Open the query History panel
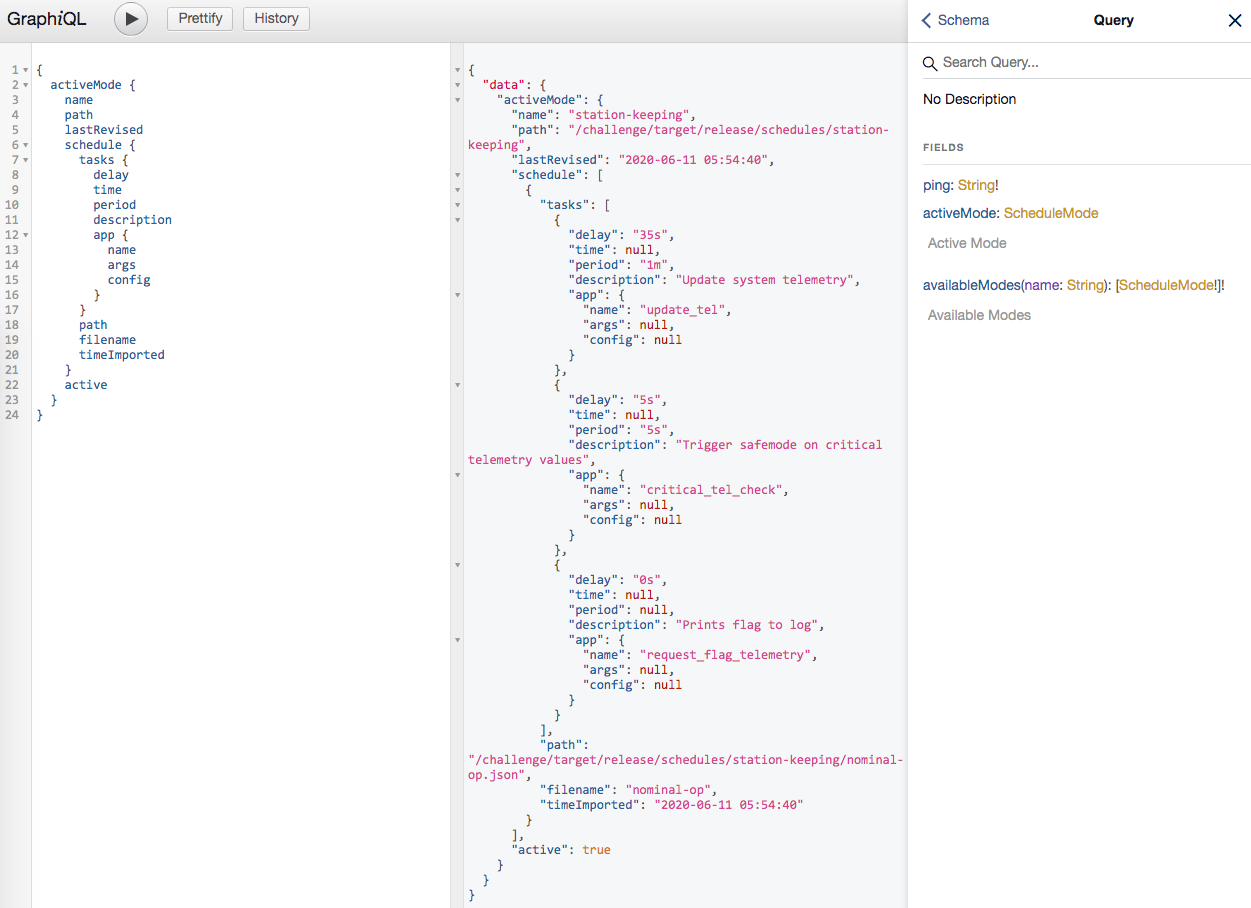This screenshot has width=1251, height=908. pyautogui.click(x=276, y=18)
